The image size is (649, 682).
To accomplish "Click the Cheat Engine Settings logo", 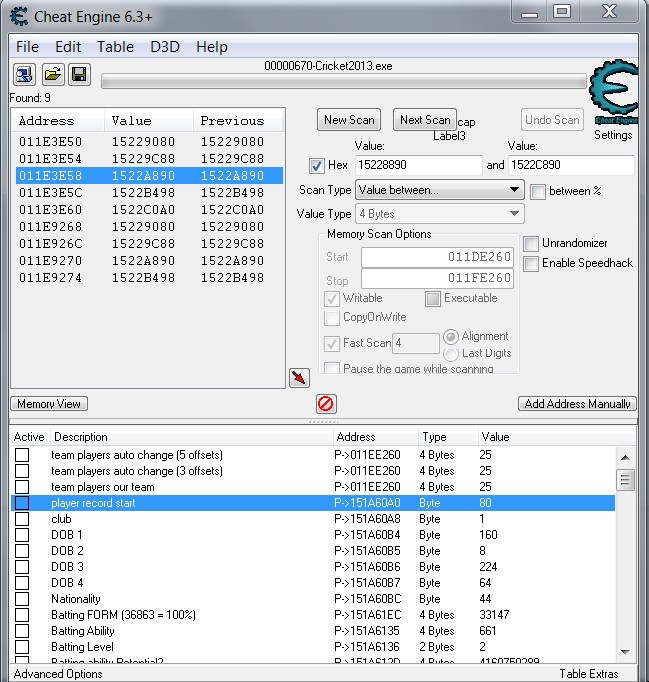I will click(613, 97).
